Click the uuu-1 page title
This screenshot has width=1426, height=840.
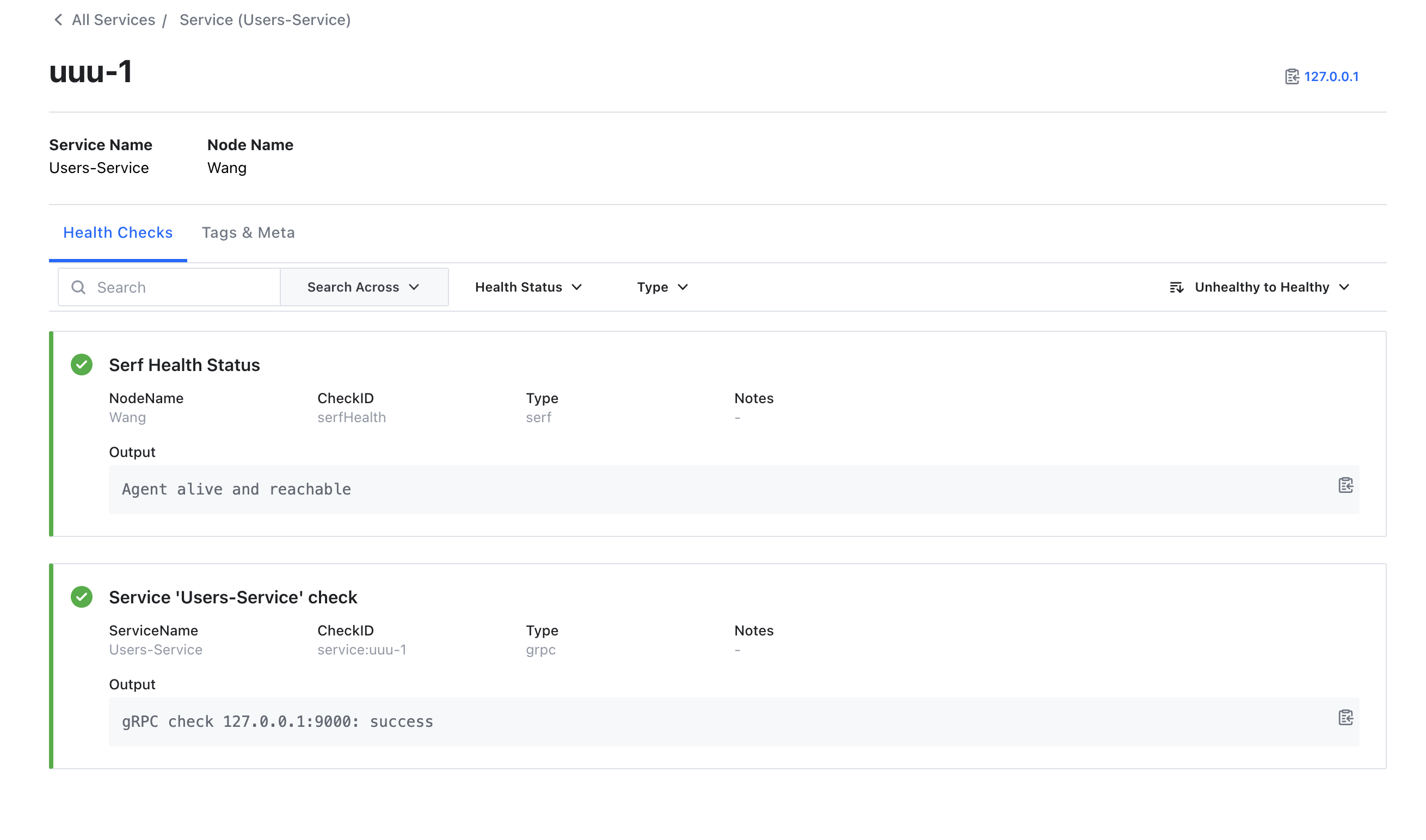[90, 72]
